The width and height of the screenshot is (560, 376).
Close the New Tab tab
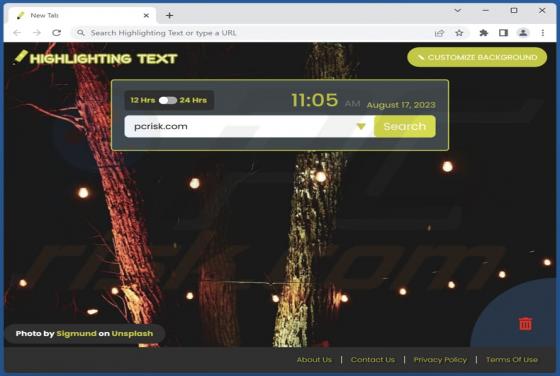click(146, 15)
